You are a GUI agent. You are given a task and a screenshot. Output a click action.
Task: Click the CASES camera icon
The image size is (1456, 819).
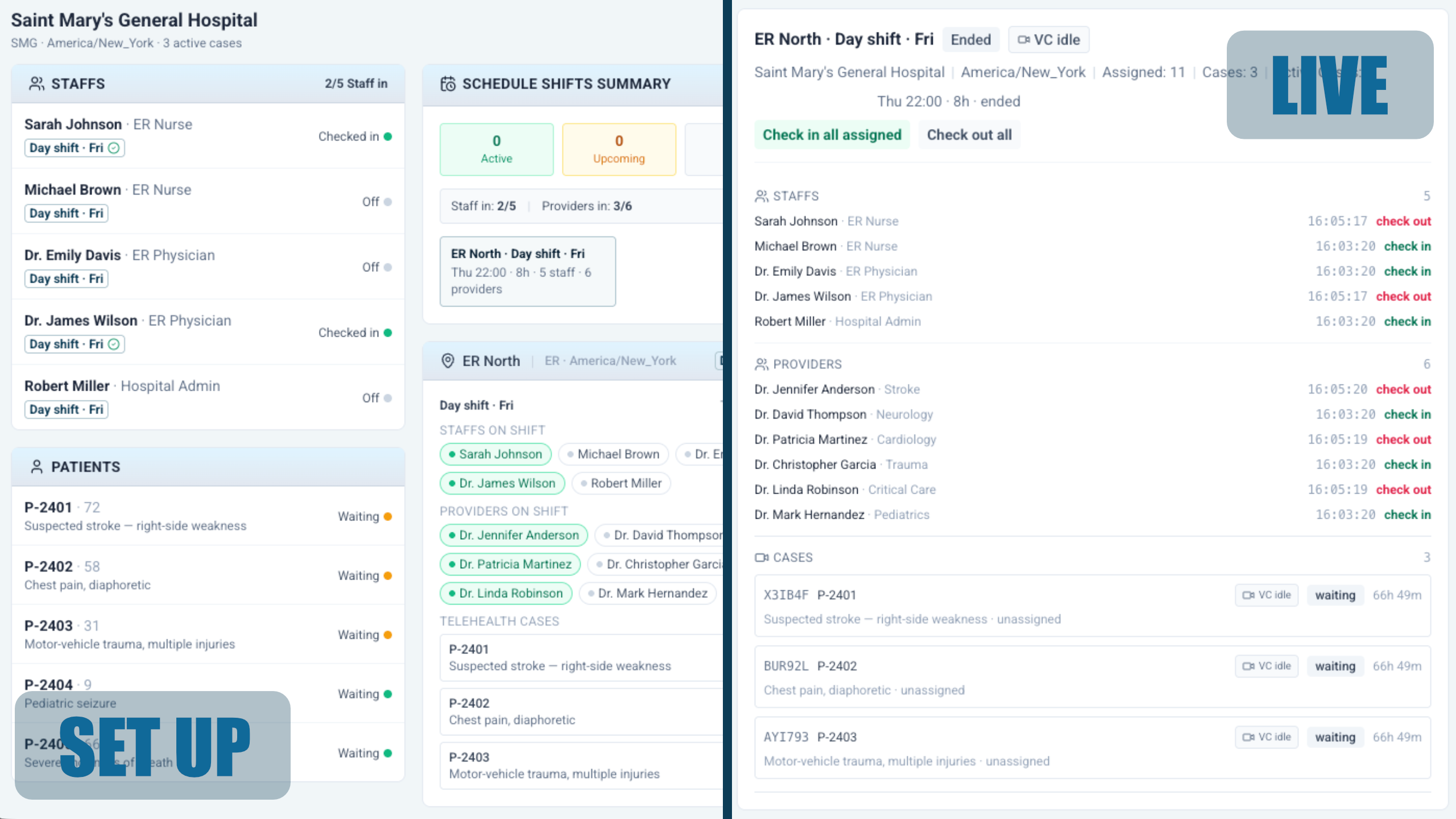[762, 557]
